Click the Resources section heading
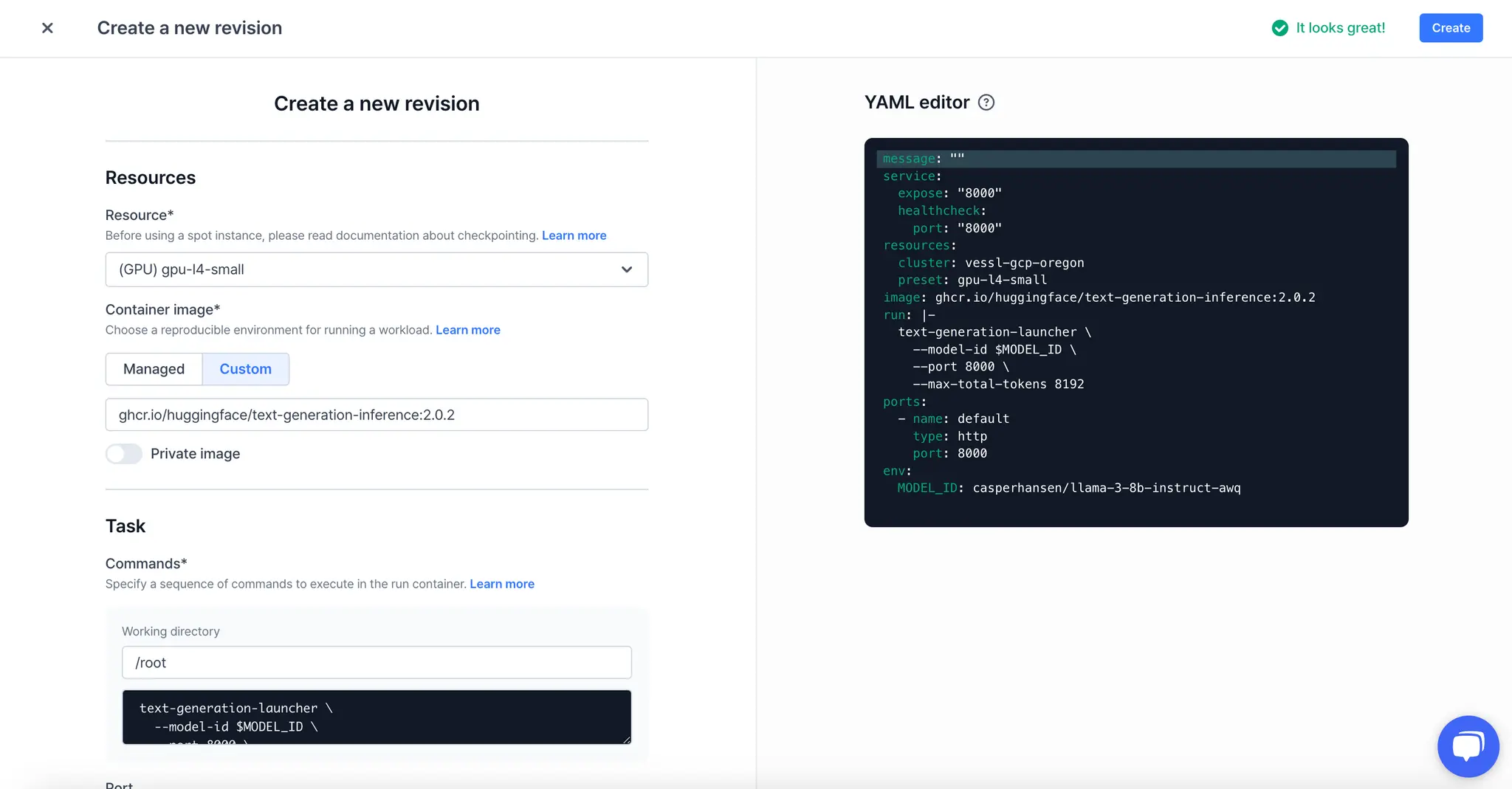Viewport: 1512px width, 789px height. 151,178
